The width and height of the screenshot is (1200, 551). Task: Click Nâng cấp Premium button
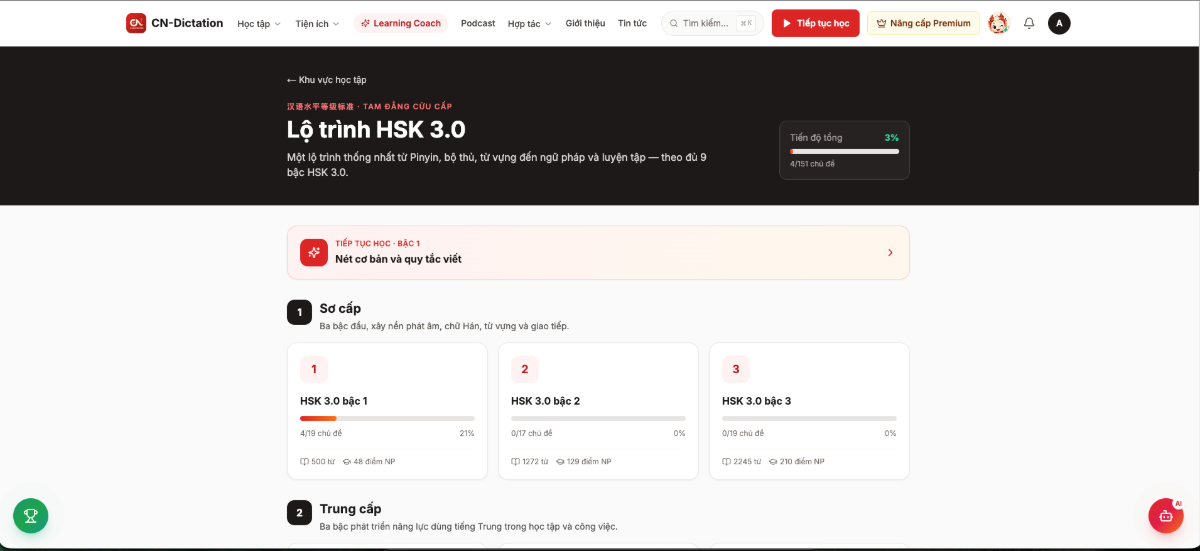point(923,23)
